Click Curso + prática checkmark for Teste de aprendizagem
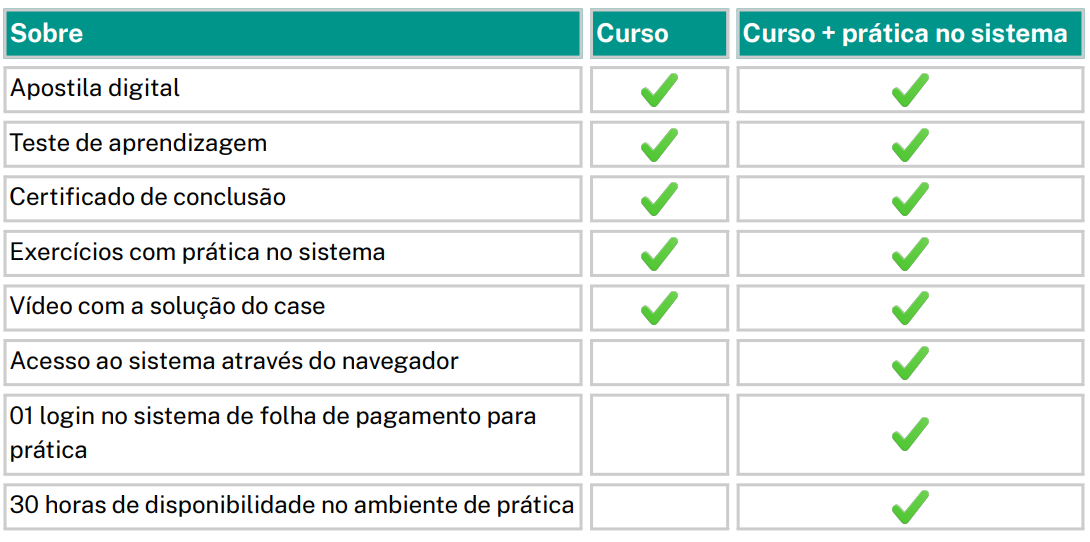 click(910, 145)
